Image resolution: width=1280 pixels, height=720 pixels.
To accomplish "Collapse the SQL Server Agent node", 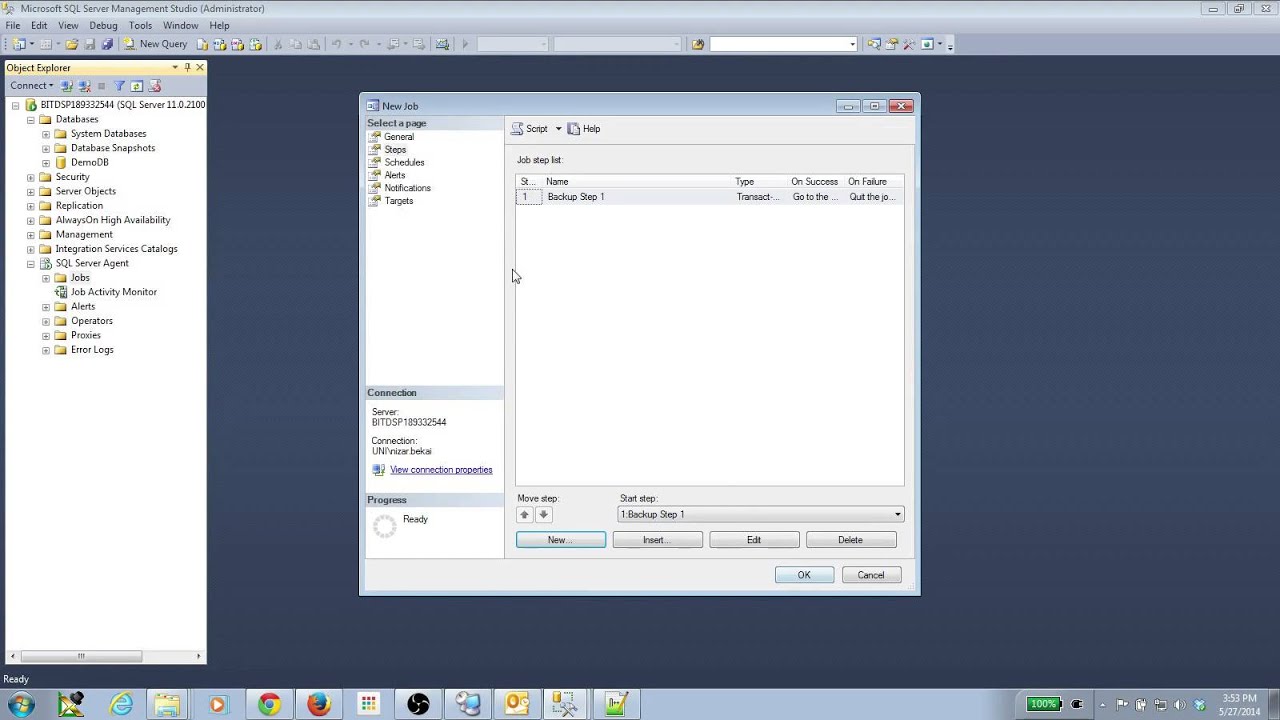I will pyautogui.click(x=31, y=264).
